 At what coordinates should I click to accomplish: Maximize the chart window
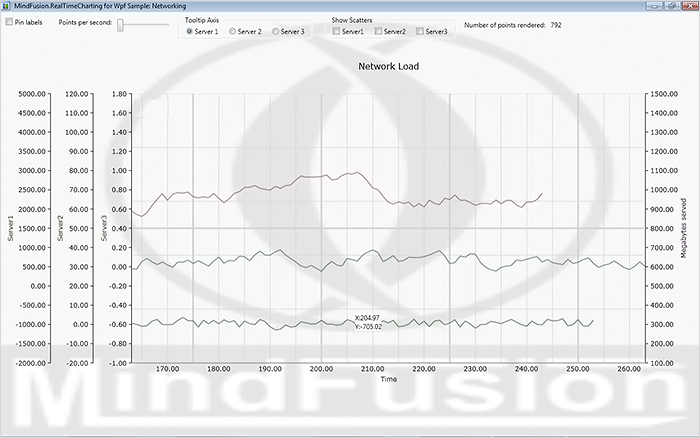pyautogui.click(x=670, y=6)
